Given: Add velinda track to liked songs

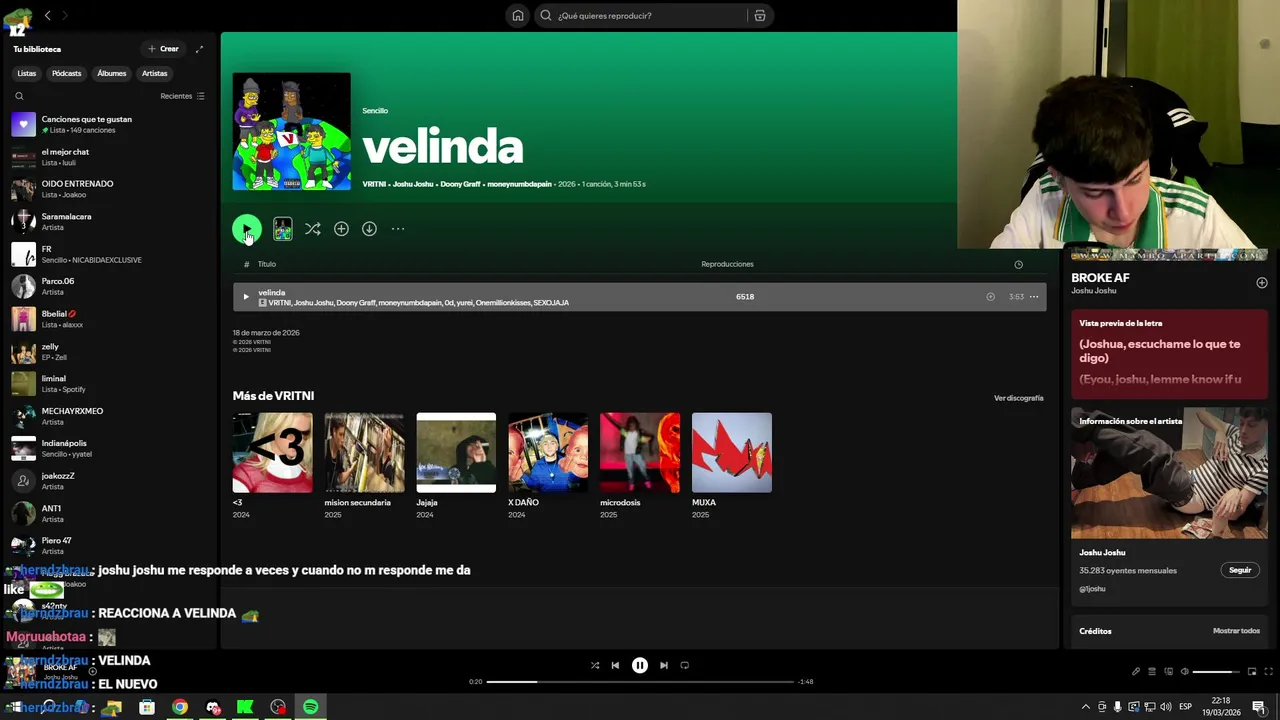Looking at the screenshot, I should click(990, 297).
